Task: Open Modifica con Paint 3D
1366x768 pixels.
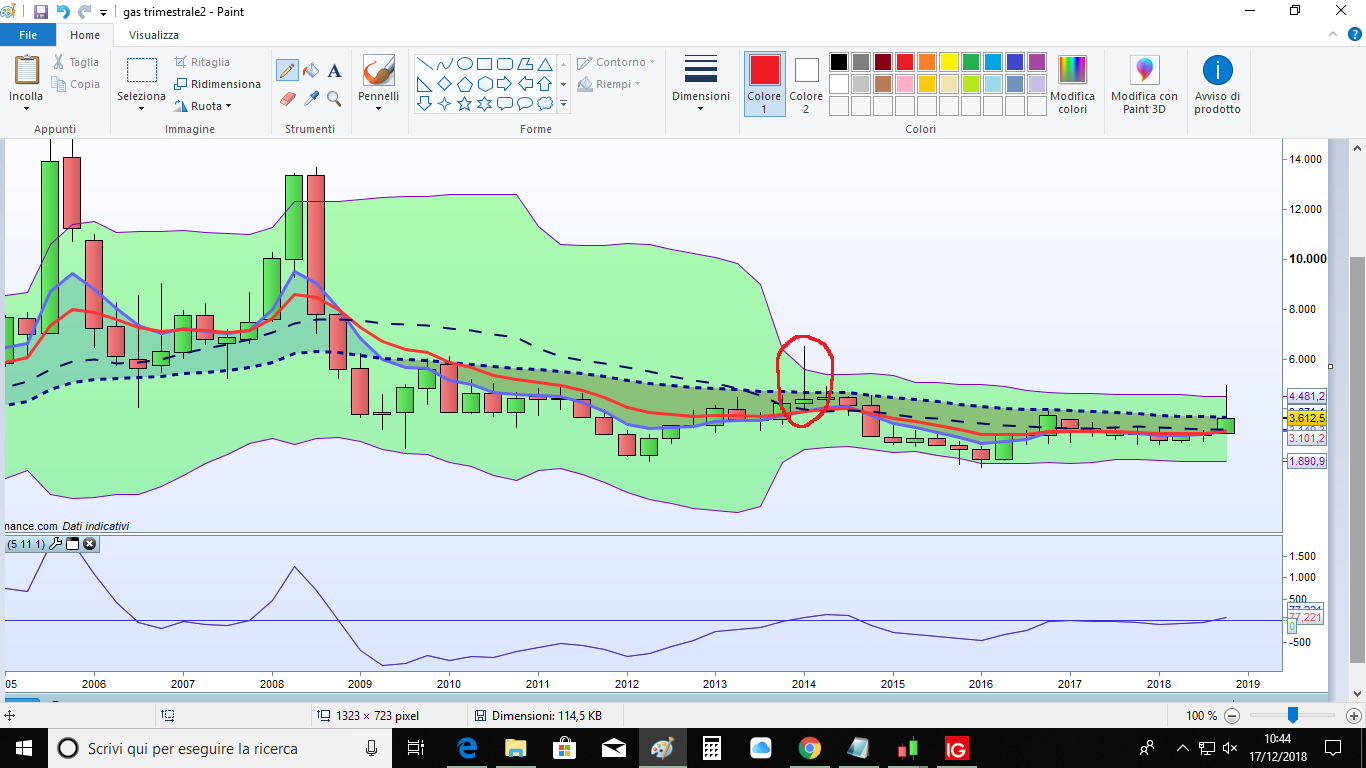Action: click(1144, 84)
